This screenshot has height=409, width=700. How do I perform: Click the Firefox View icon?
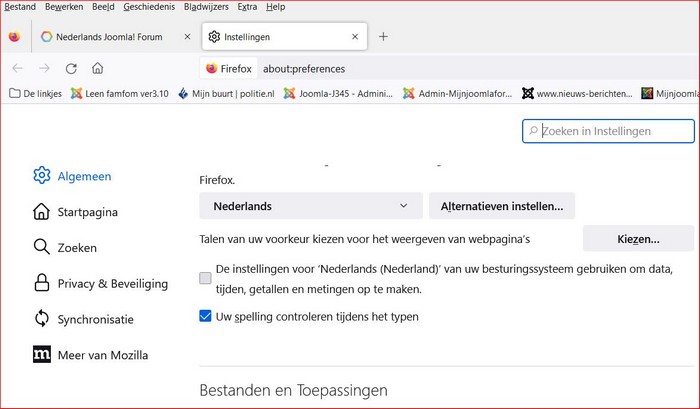click(14, 37)
